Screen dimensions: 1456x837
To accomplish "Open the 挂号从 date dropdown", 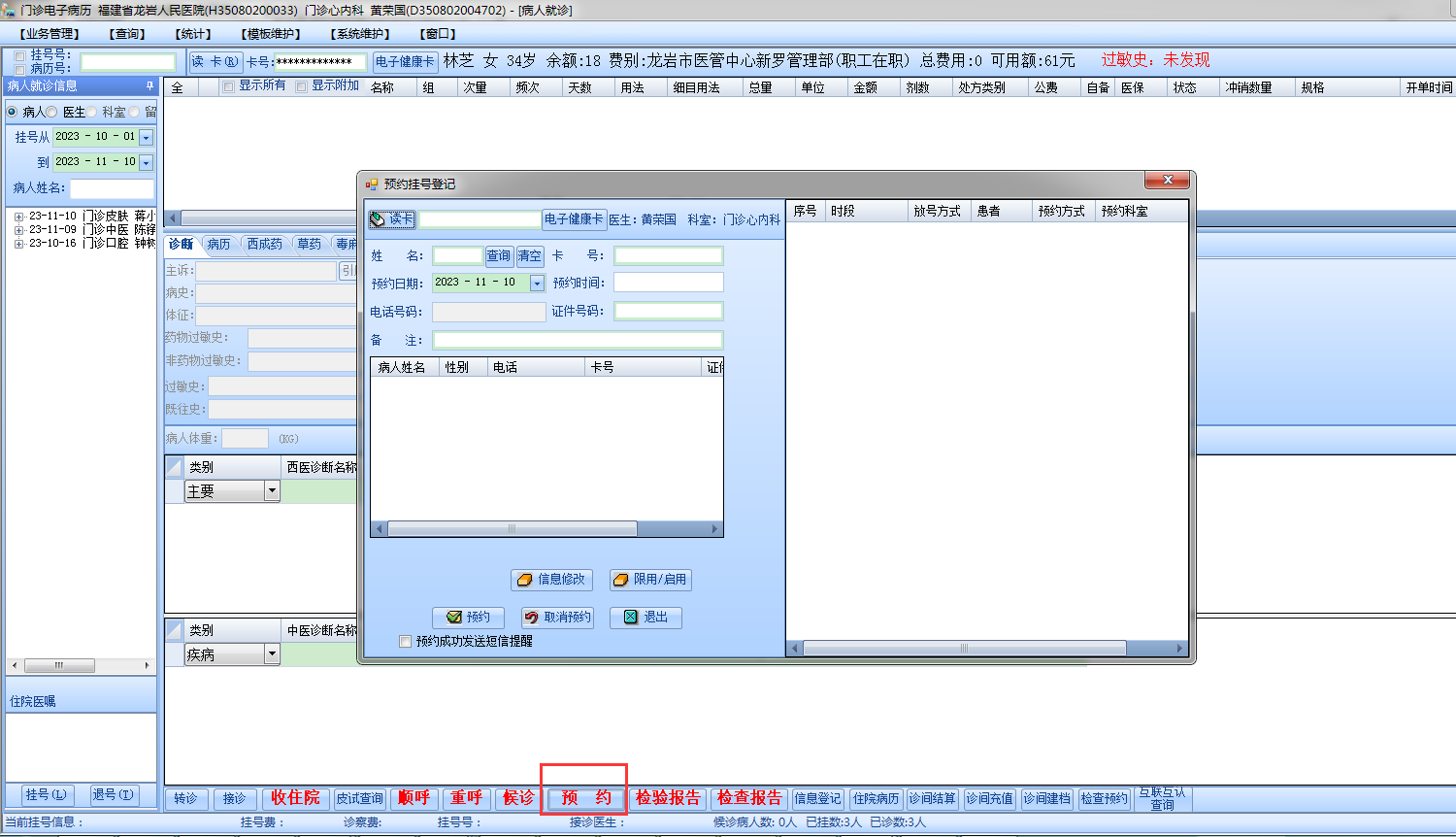I will coord(147,137).
